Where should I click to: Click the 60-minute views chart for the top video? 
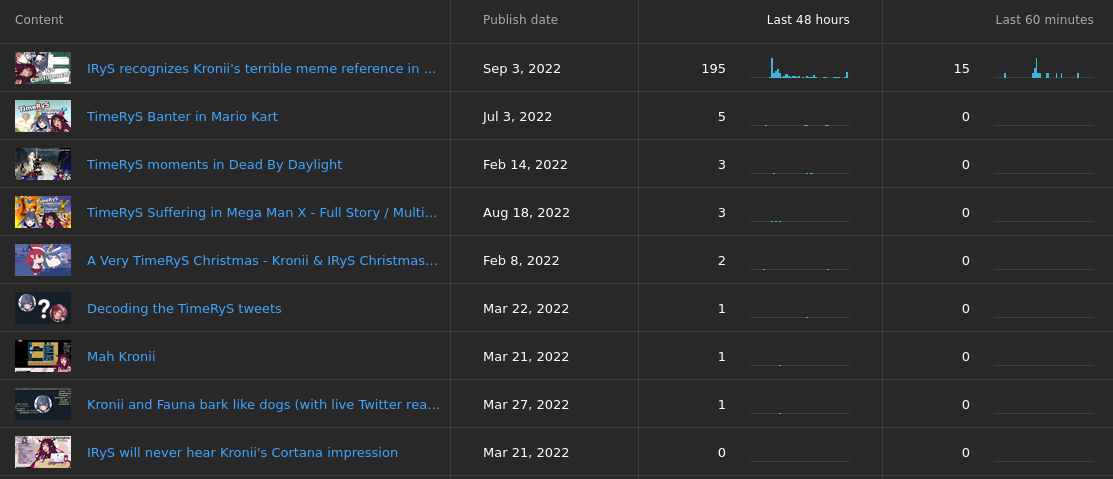[1043, 68]
